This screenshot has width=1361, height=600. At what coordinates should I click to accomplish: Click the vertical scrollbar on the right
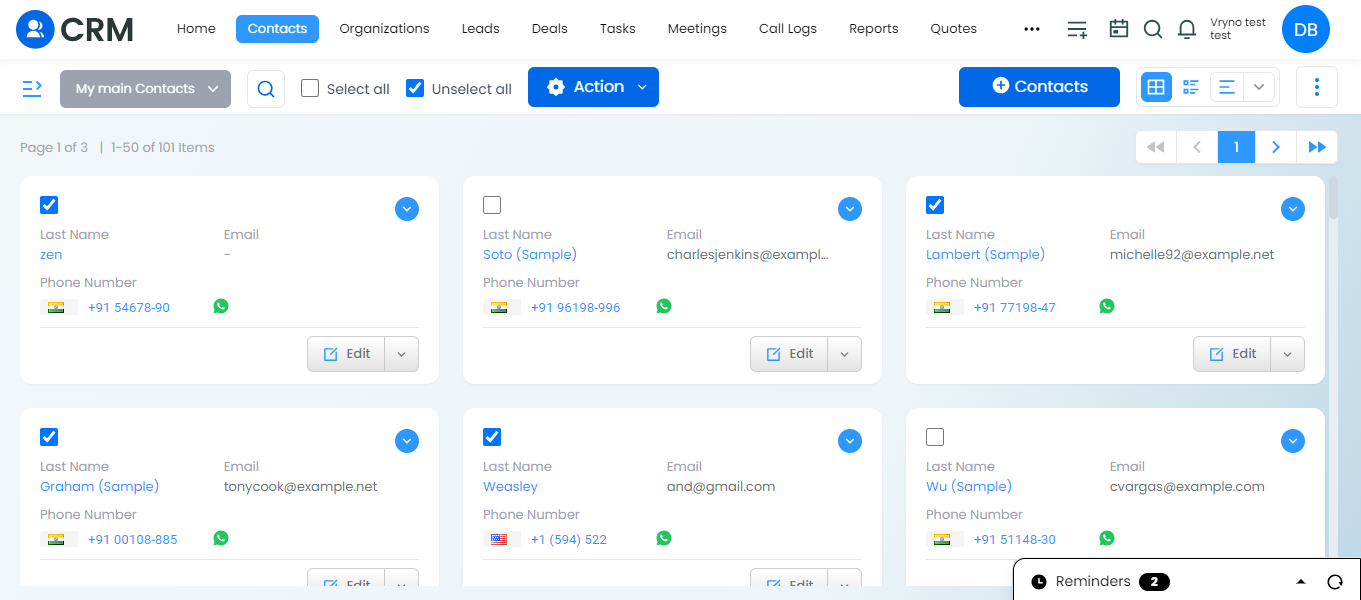[x=1333, y=198]
